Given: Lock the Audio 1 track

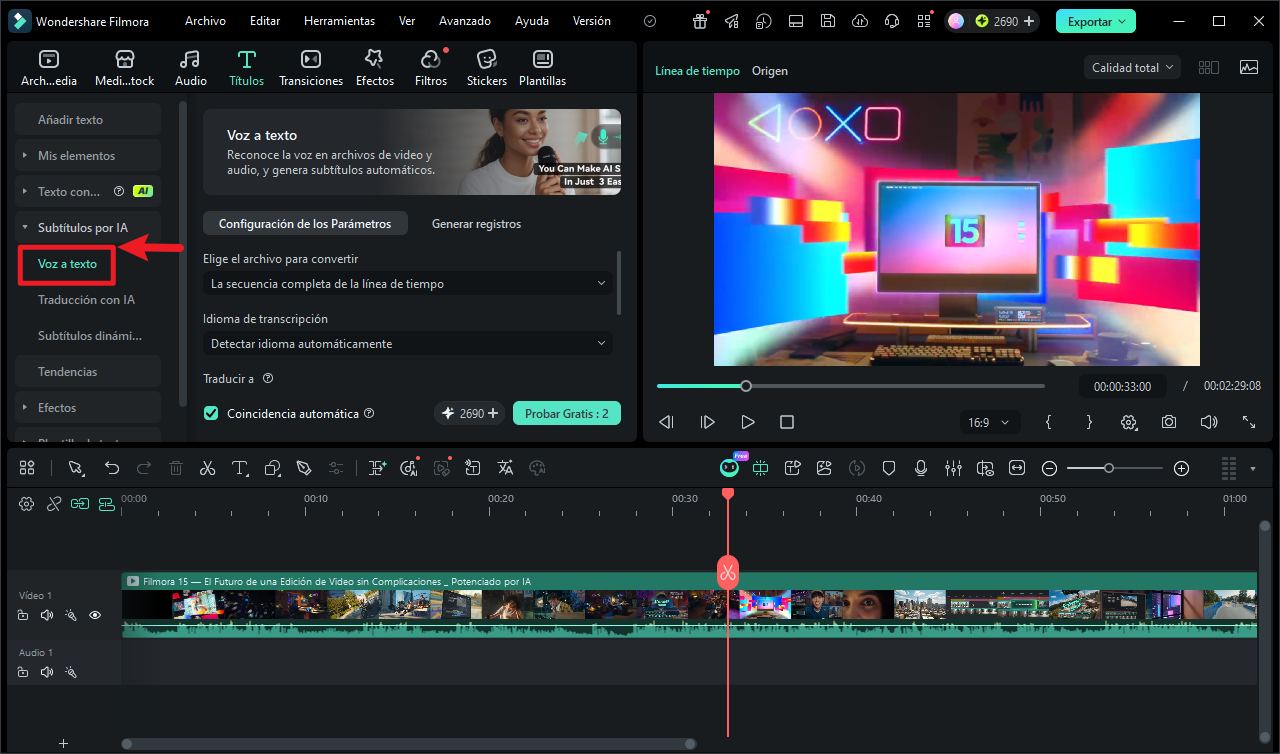Looking at the screenshot, I should pyautogui.click(x=23, y=672).
